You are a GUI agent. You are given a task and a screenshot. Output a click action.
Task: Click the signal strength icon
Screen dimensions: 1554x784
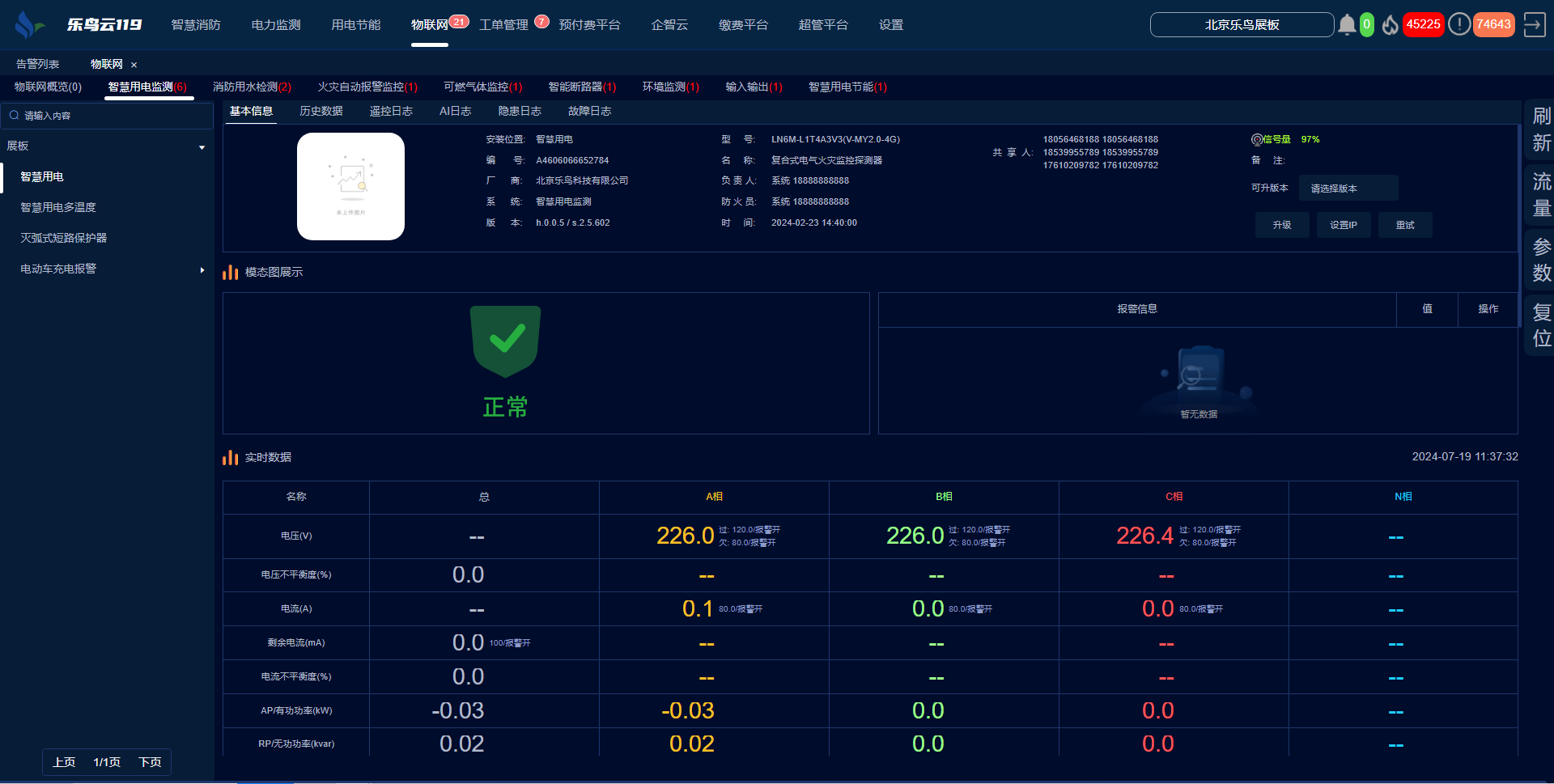tap(1257, 139)
